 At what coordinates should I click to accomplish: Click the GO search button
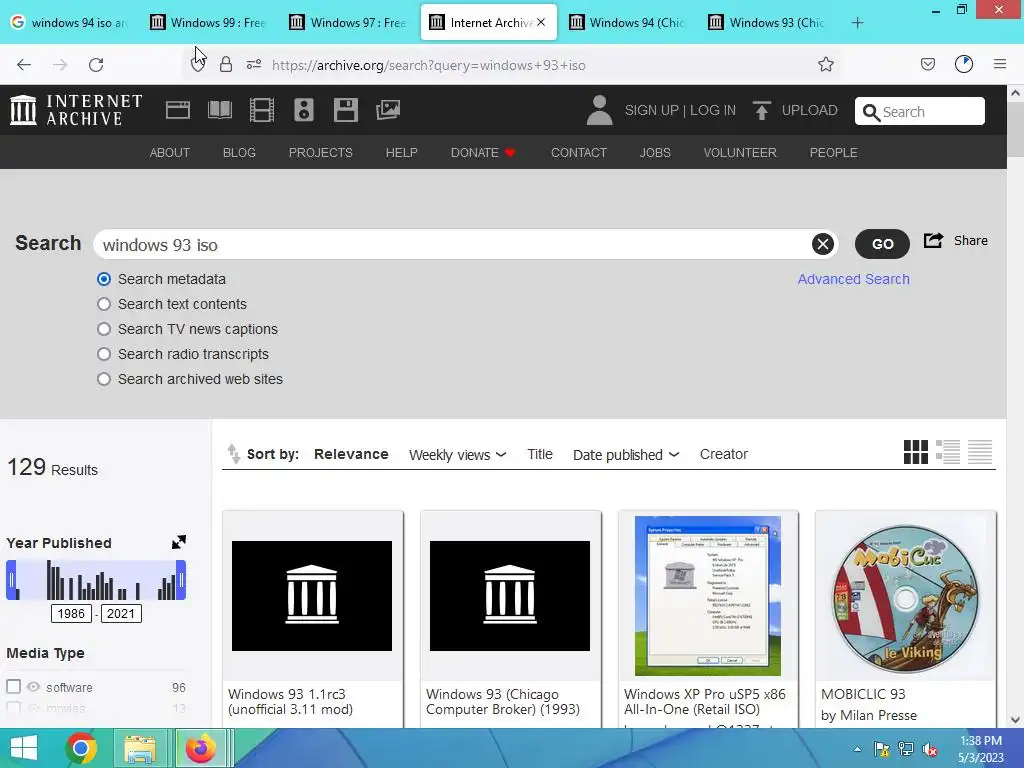pos(882,244)
